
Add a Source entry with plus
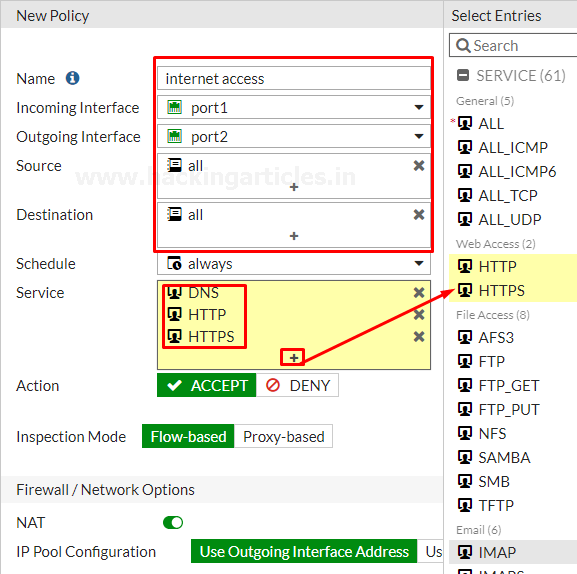tap(294, 187)
